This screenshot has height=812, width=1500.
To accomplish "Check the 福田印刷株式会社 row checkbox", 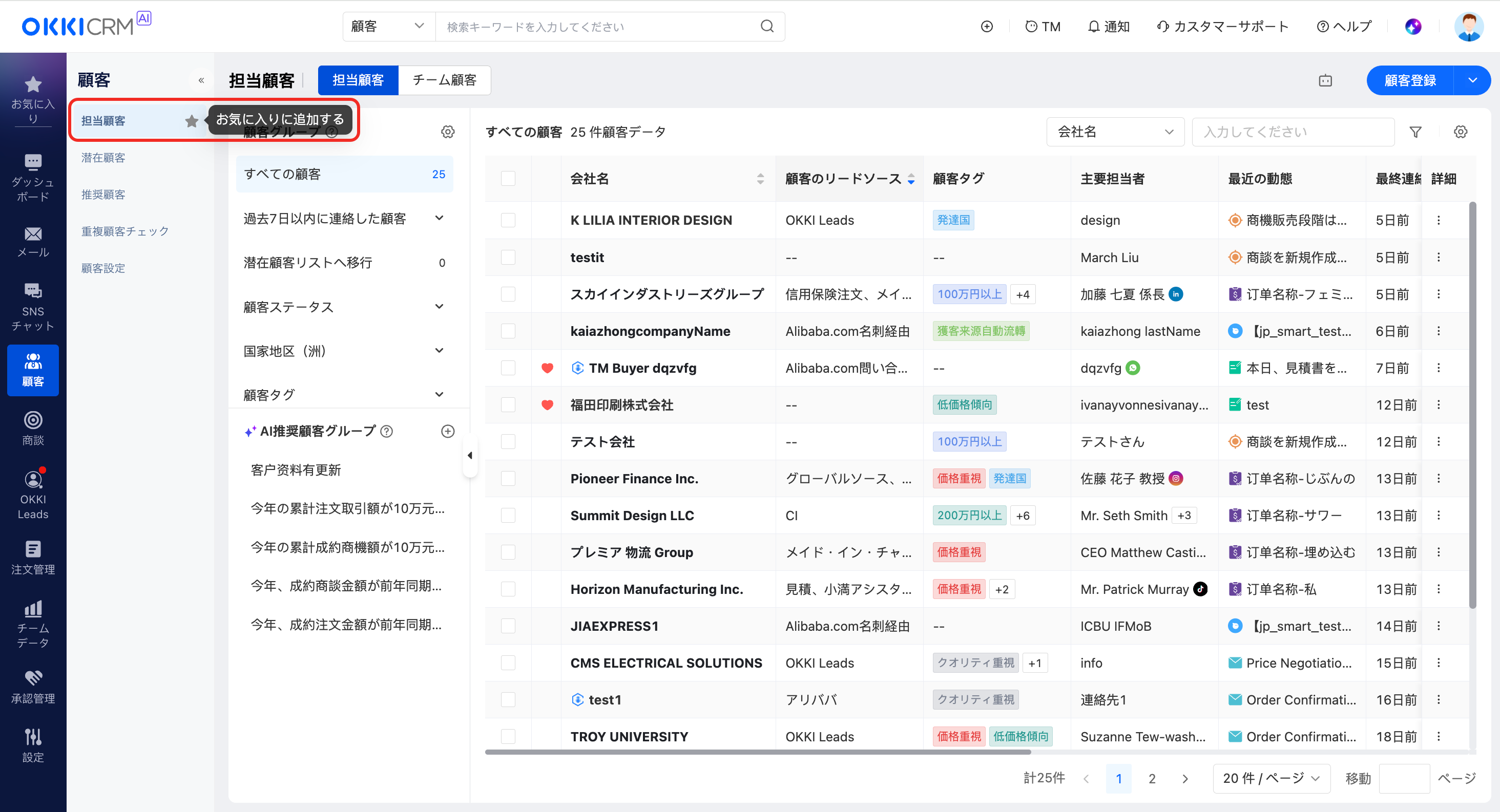I will pos(508,404).
